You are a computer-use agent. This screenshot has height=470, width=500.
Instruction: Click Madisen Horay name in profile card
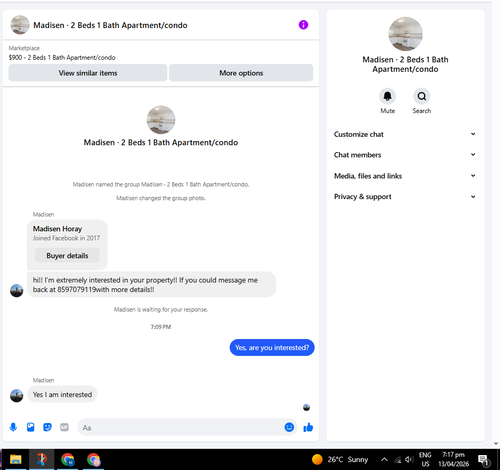(57, 229)
